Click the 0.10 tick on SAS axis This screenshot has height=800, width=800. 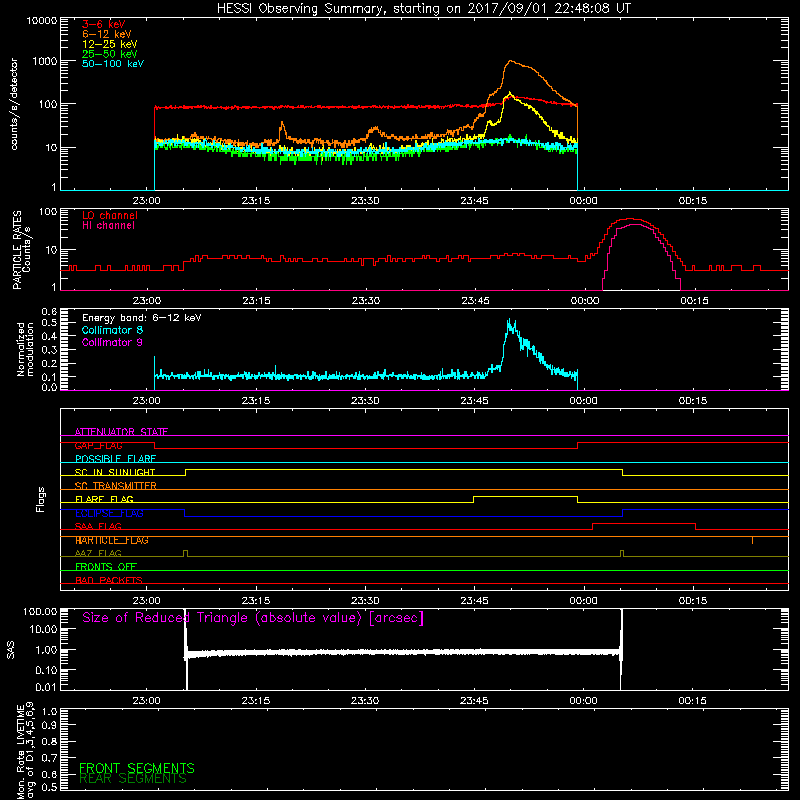46,670
